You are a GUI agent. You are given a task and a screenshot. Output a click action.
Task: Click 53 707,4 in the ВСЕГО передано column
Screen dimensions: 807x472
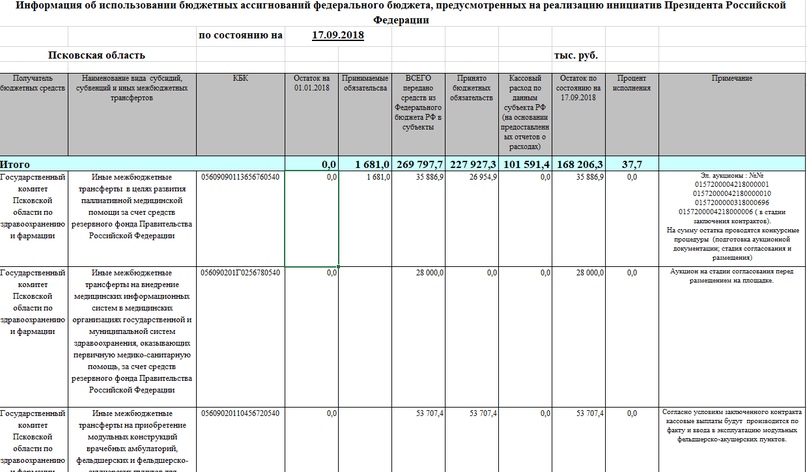418,440
